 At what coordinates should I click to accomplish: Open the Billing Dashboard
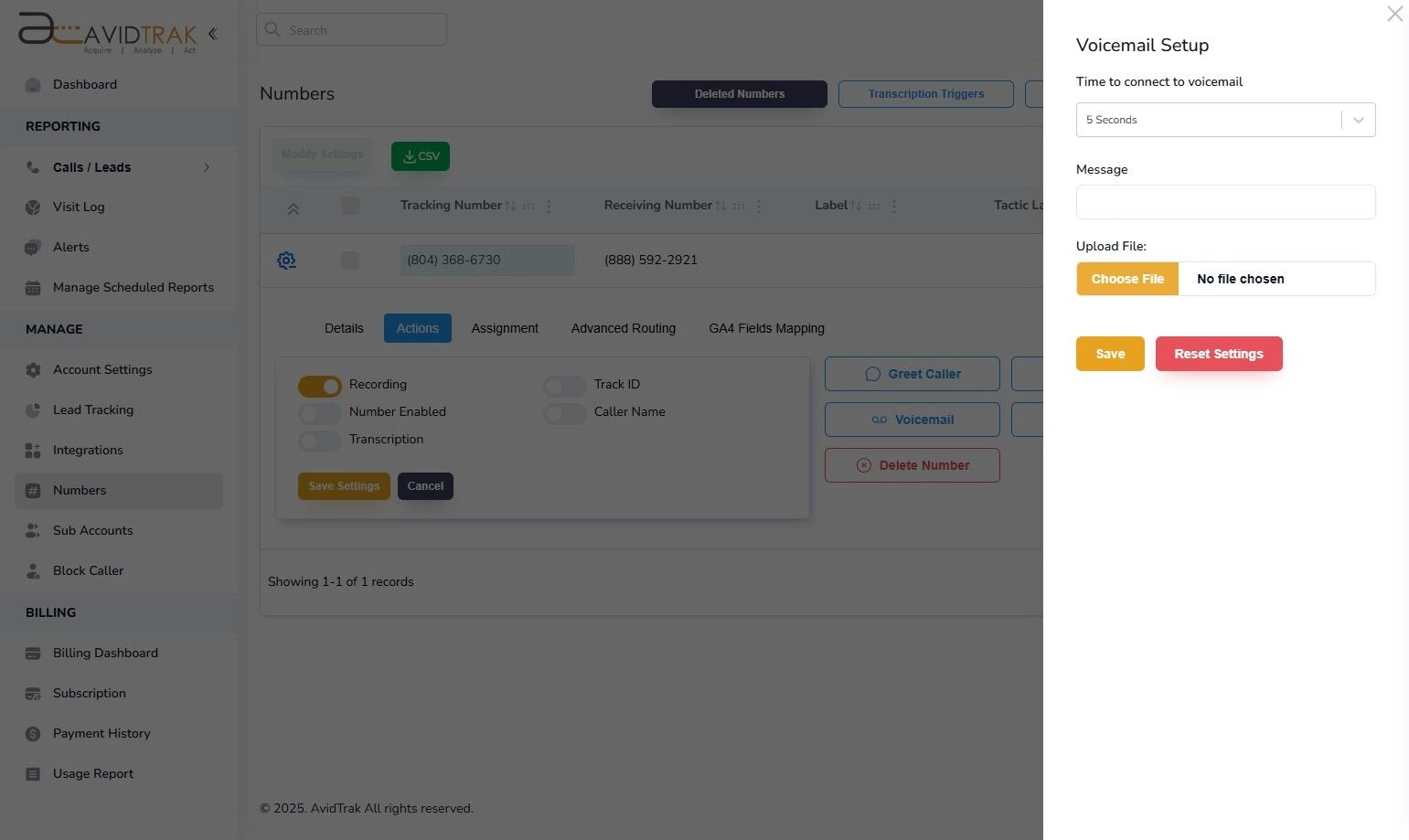pyautogui.click(x=105, y=653)
